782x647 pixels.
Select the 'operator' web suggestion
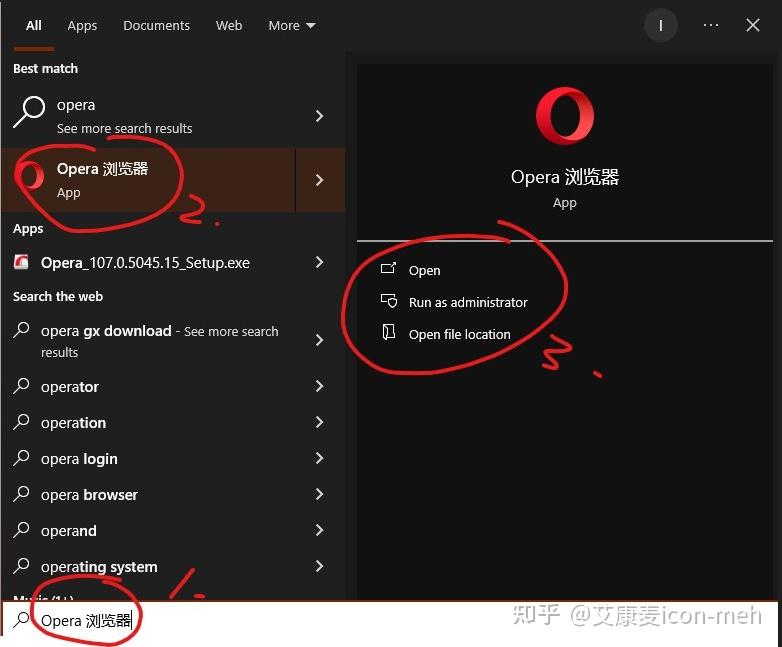pos(173,387)
